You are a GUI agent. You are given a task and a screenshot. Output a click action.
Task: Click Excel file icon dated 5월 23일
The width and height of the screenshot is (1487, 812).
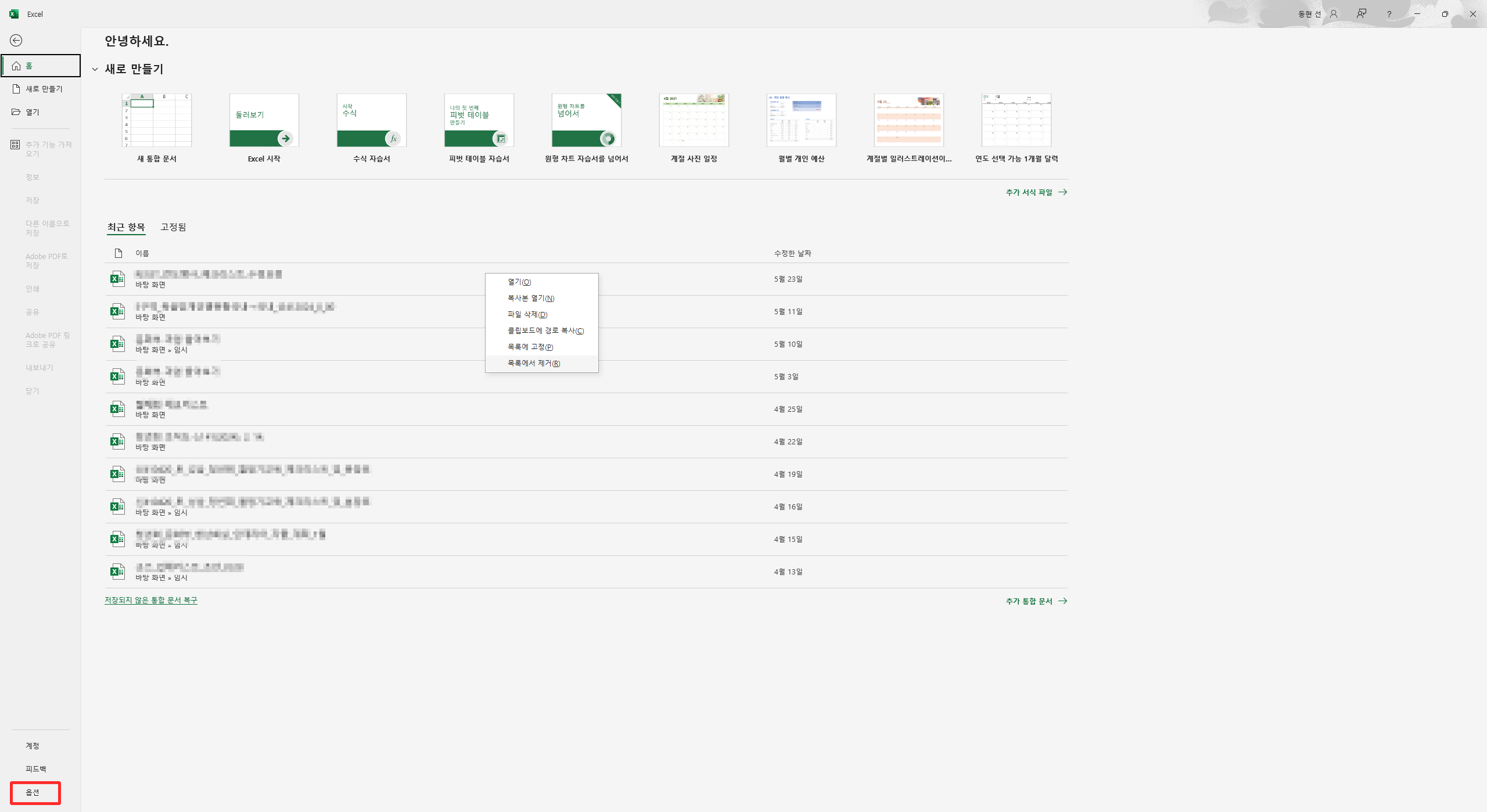(x=117, y=279)
